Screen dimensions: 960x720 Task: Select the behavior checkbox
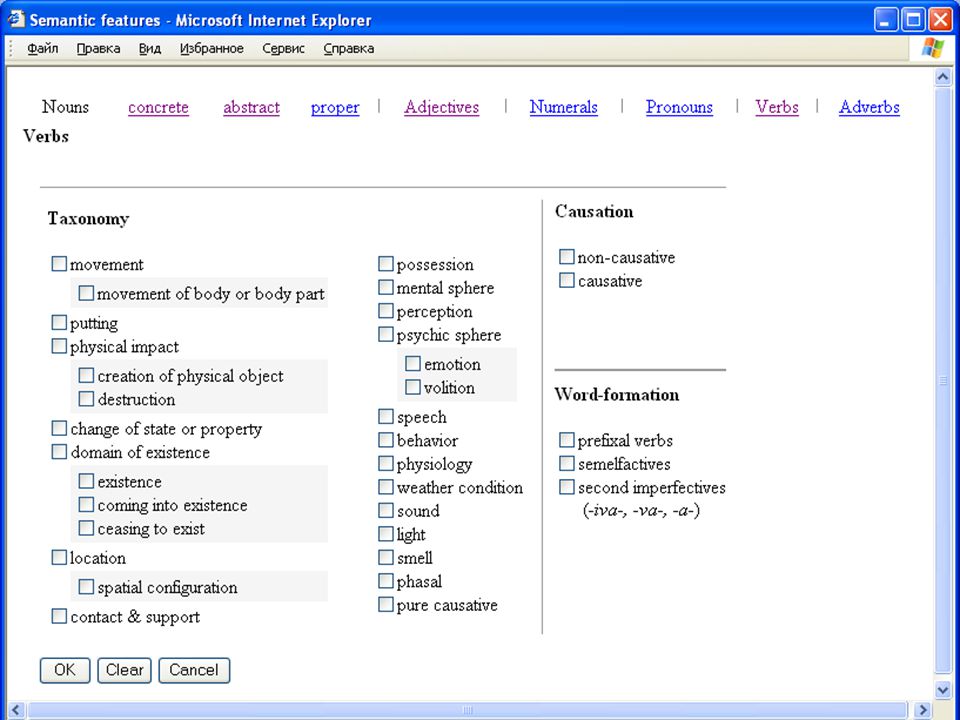(x=386, y=440)
